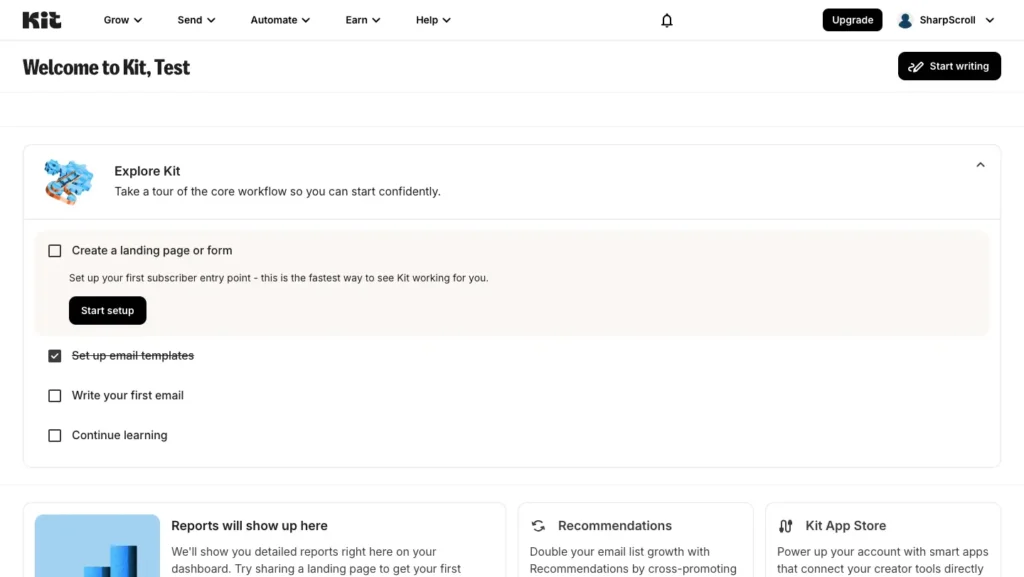
Task: Select the Write your first email step
Action: click(127, 396)
